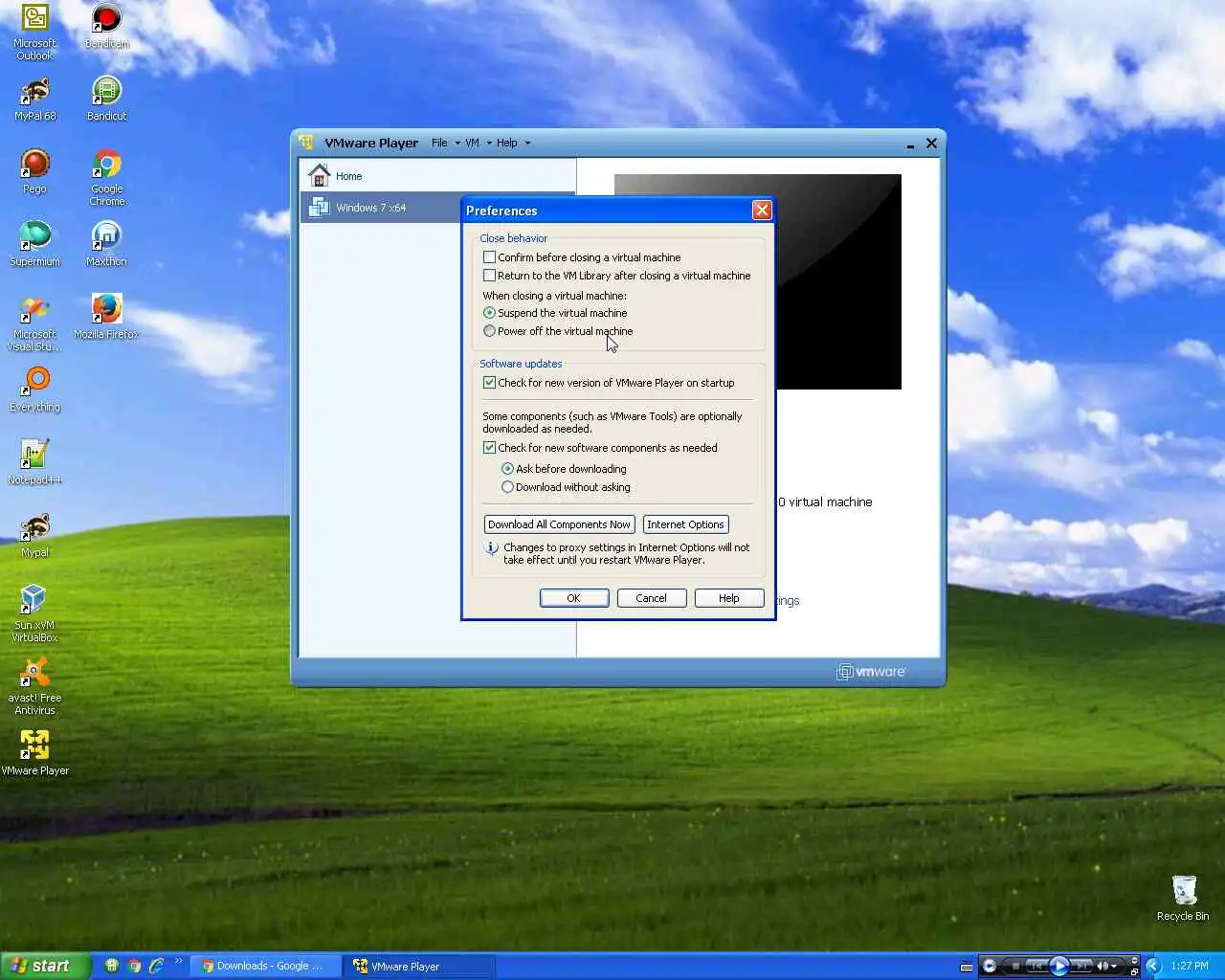This screenshot has height=980, width=1225.
Task: Click Cancel in Preferences dialog
Action: pos(652,598)
